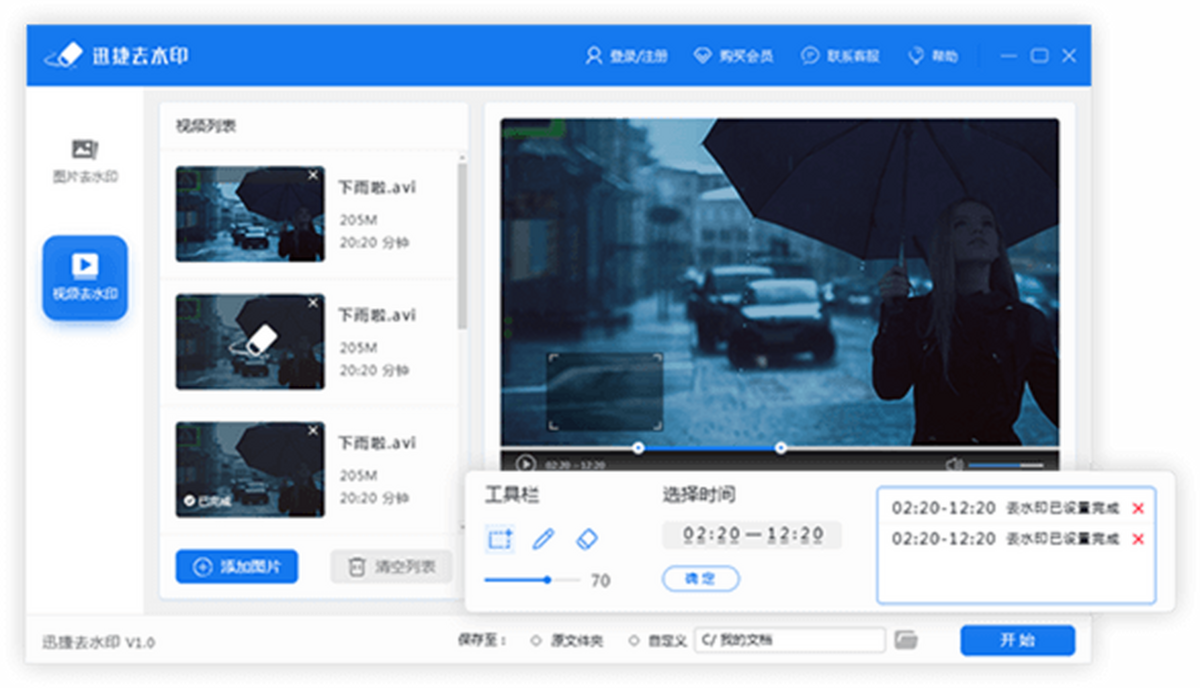Viewport: 1200px width, 688px height.
Task: Select 自定义 save location option
Action: coord(634,641)
